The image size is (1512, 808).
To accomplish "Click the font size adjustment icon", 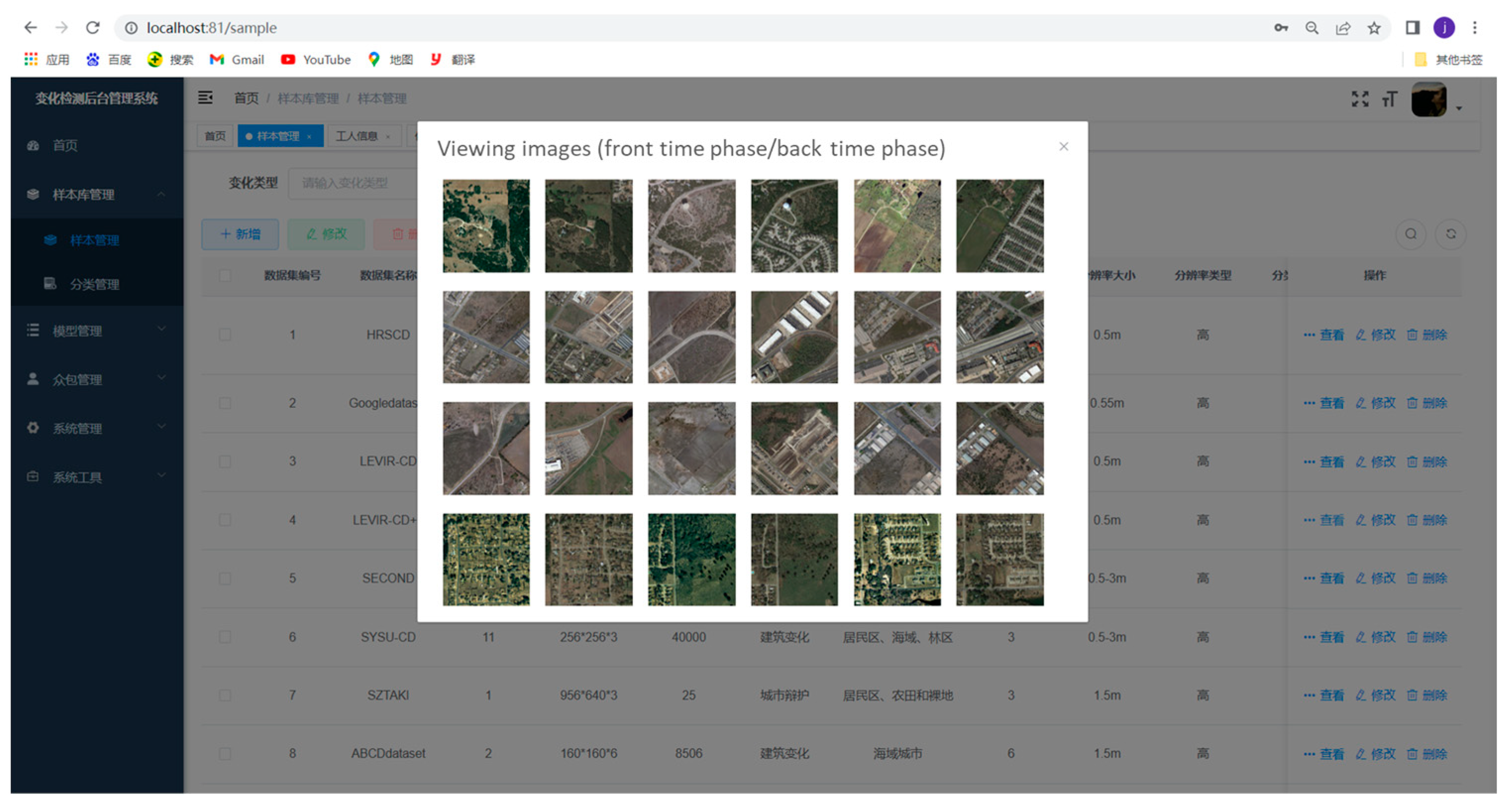I will 1389,99.
